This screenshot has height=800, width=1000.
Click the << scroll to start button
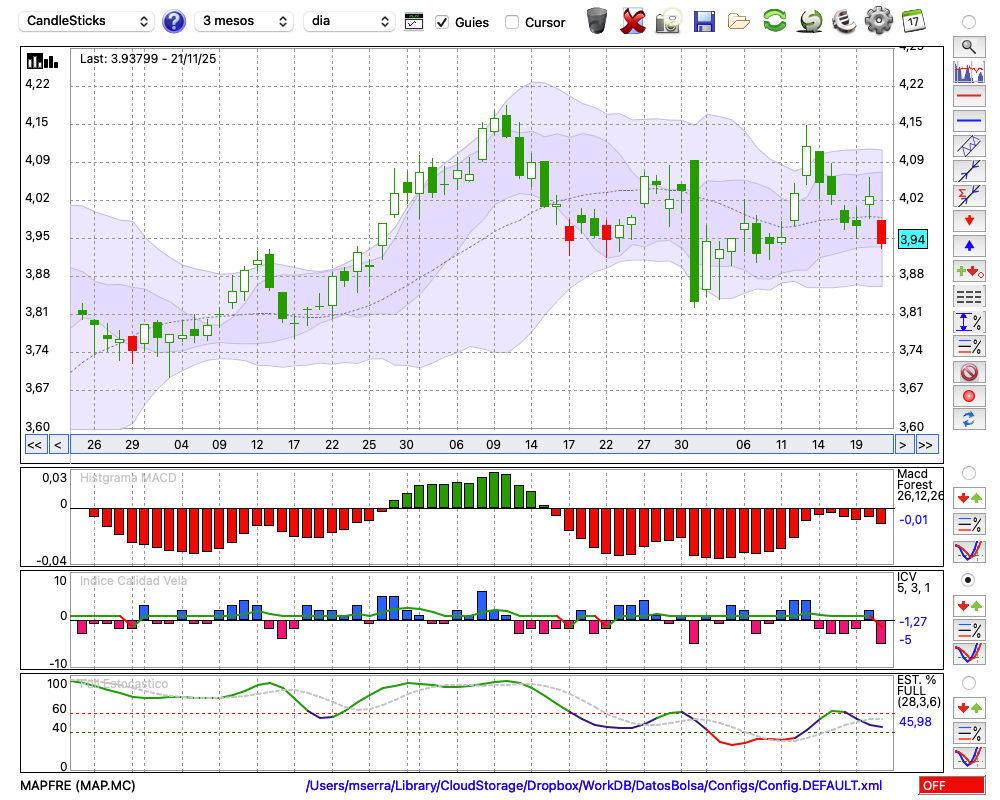coord(34,445)
